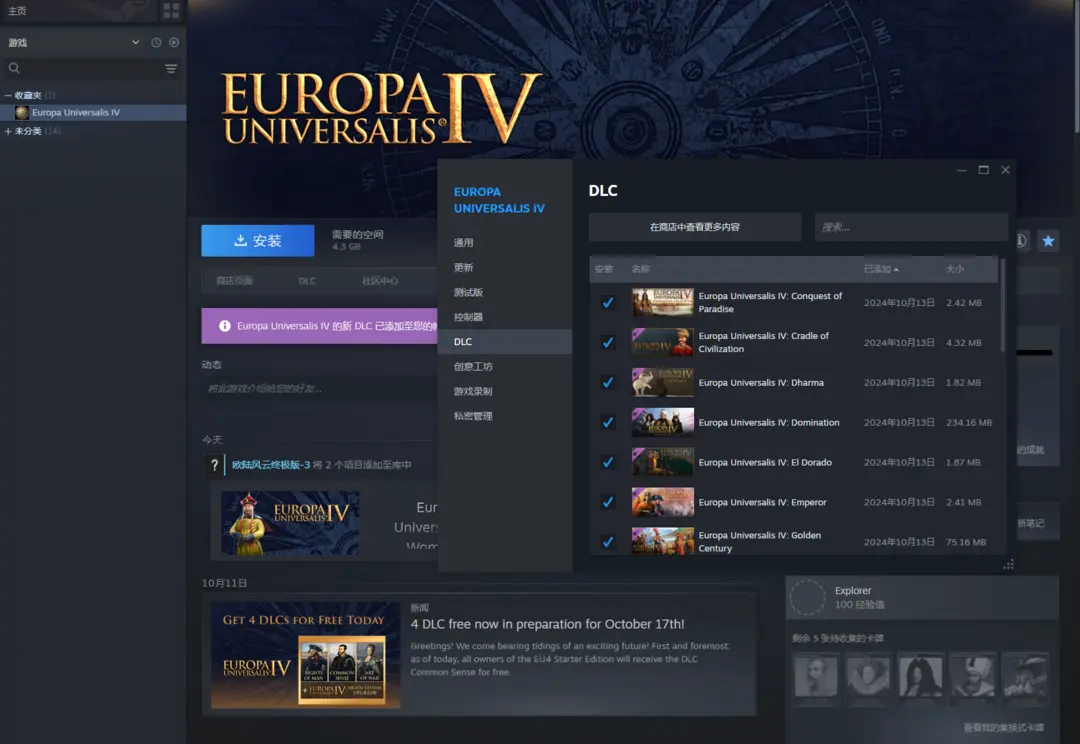1080x744 pixels.
Task: Open the library filter options icon
Action: pos(171,68)
